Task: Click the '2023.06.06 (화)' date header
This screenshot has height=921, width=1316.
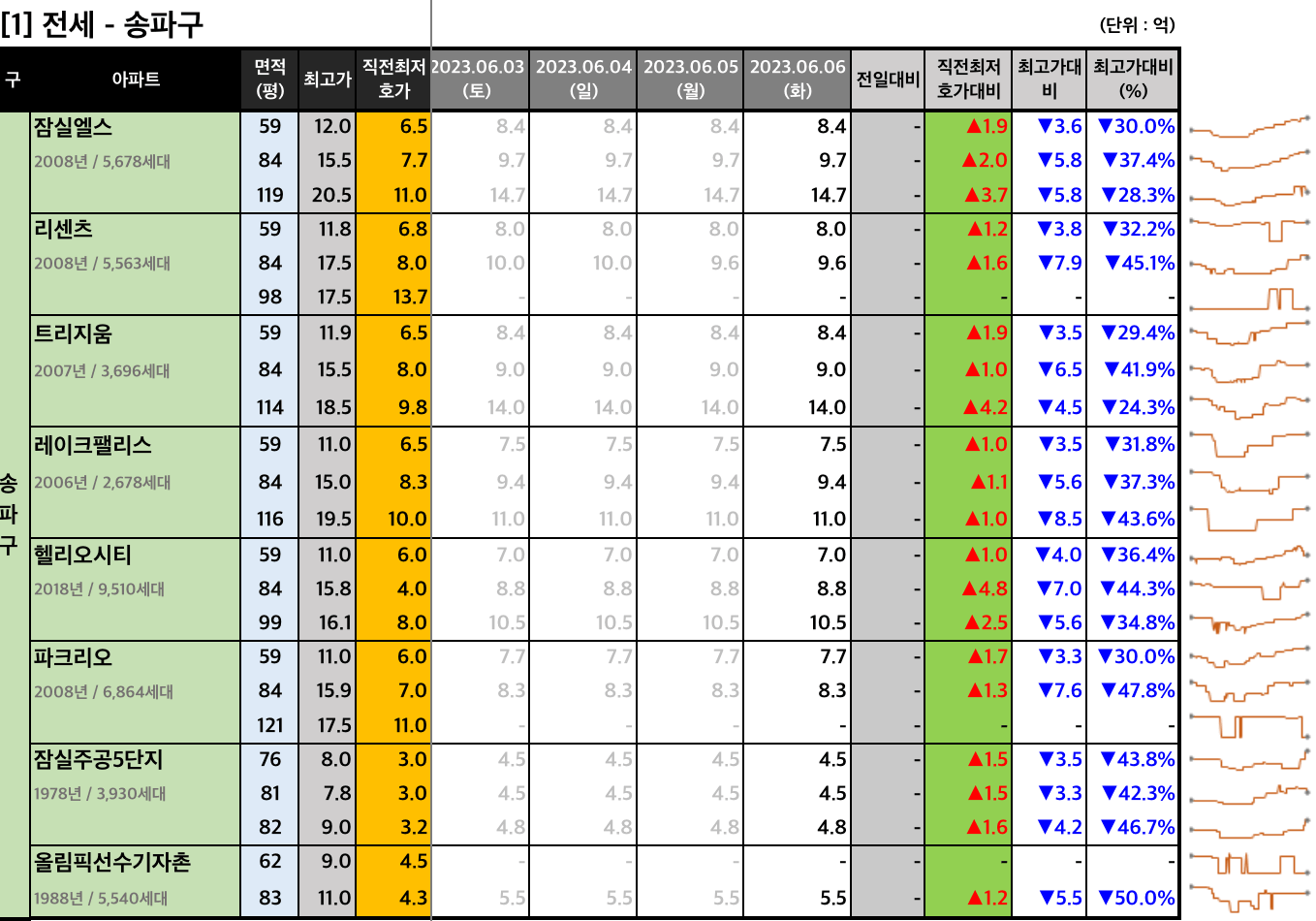Action: pos(798,79)
